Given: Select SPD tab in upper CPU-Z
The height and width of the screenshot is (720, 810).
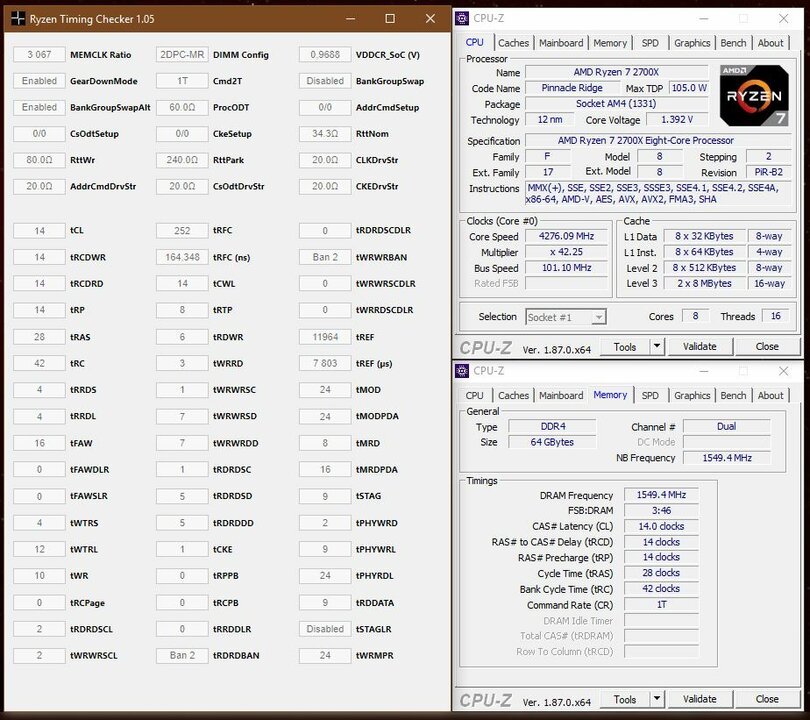Looking at the screenshot, I should tap(650, 43).
